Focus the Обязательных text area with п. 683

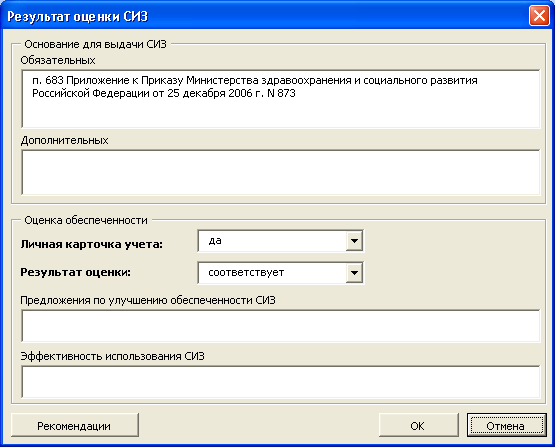281,99
